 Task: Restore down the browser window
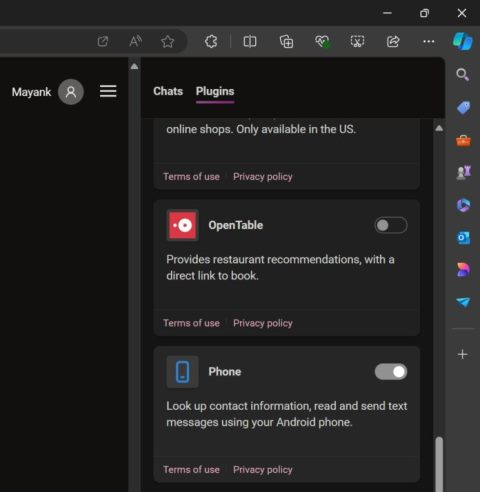point(424,13)
